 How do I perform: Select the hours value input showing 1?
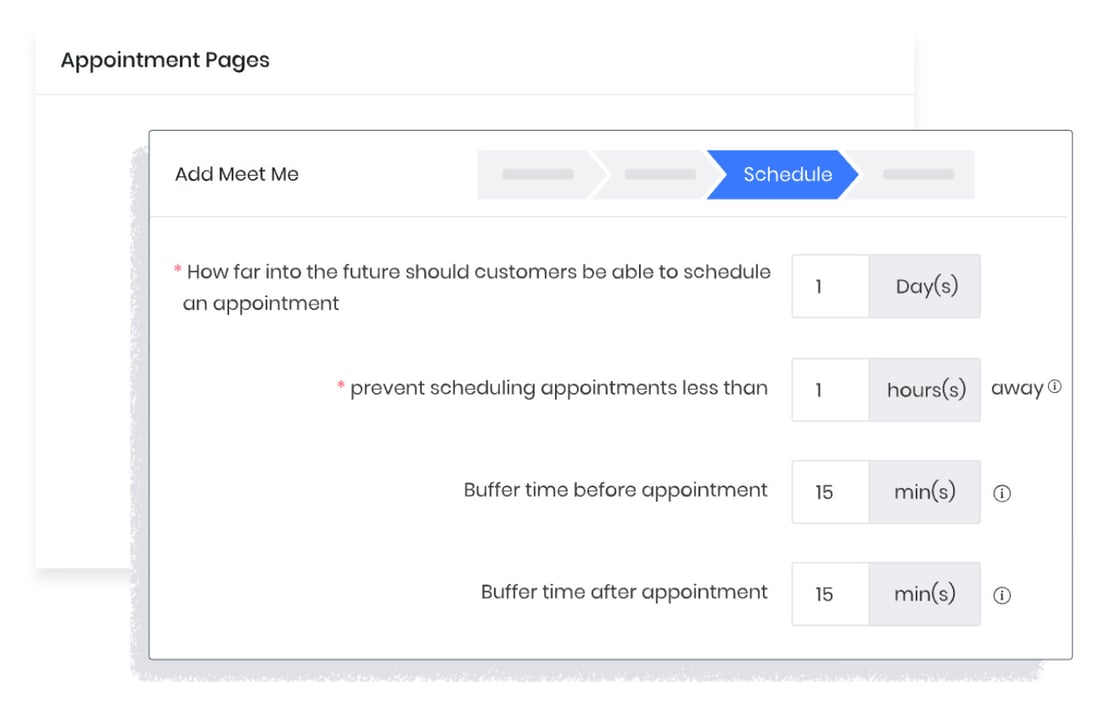(x=829, y=389)
